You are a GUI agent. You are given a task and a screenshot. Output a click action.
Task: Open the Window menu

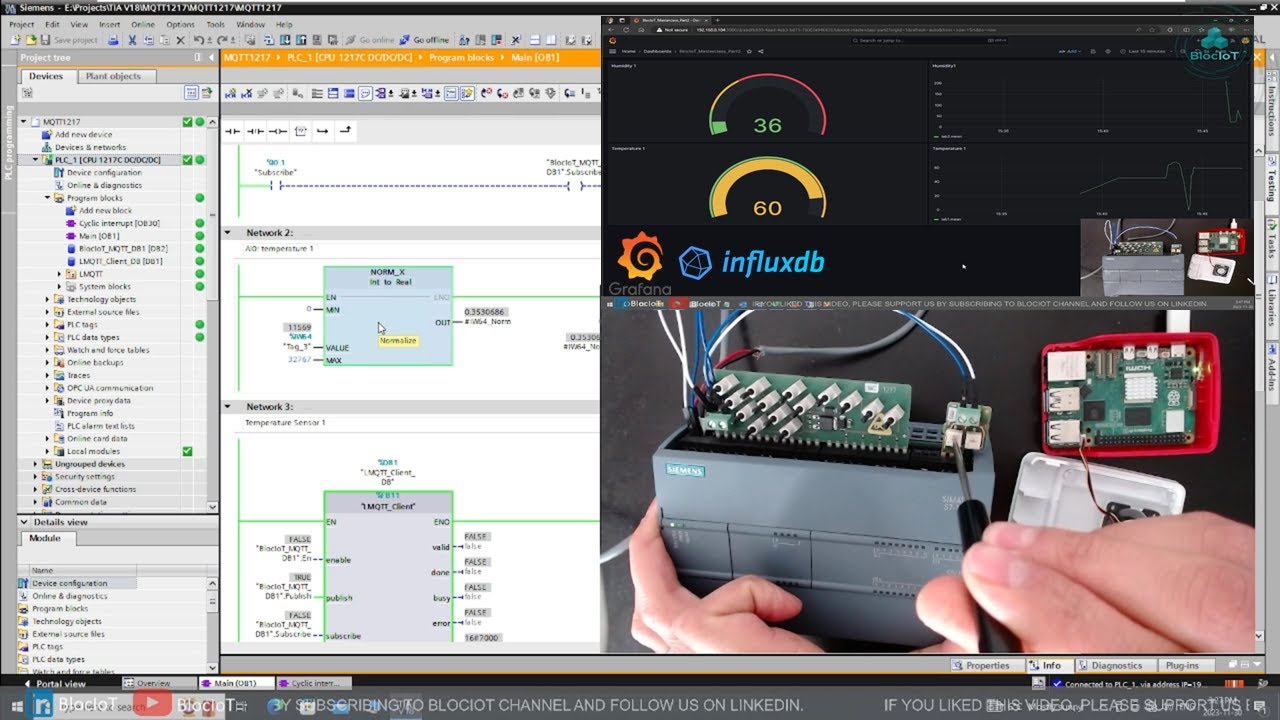250,24
